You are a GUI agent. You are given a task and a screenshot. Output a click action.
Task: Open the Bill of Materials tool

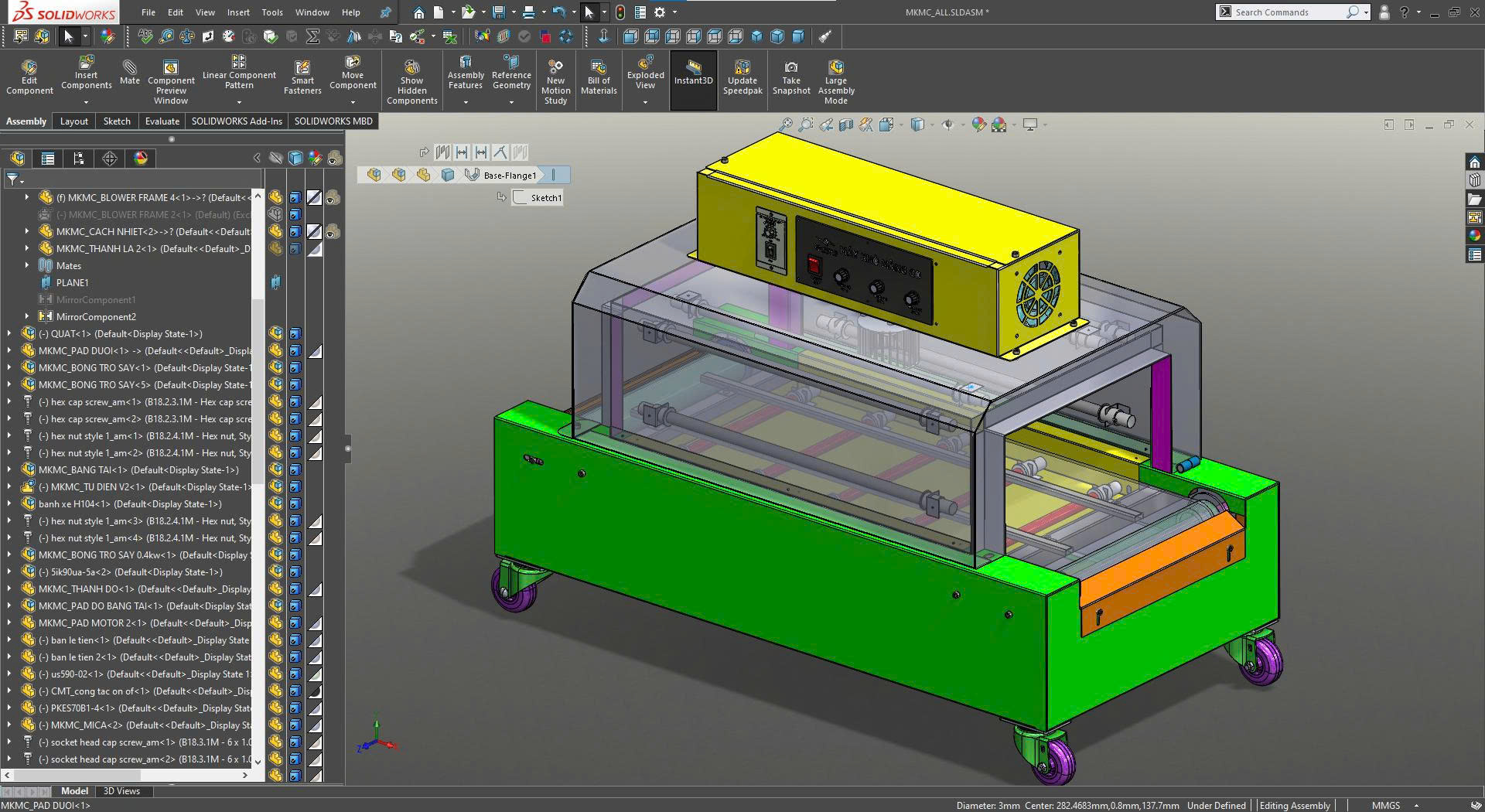(599, 77)
